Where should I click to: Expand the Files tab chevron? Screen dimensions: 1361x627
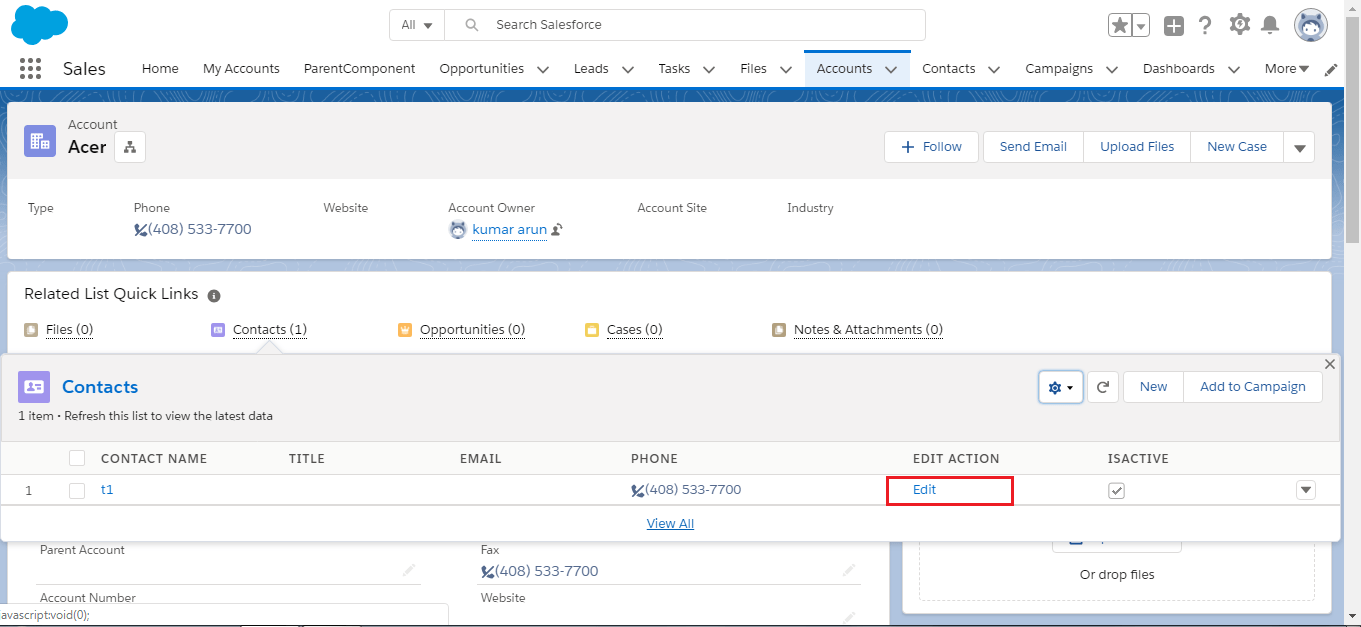click(x=786, y=69)
